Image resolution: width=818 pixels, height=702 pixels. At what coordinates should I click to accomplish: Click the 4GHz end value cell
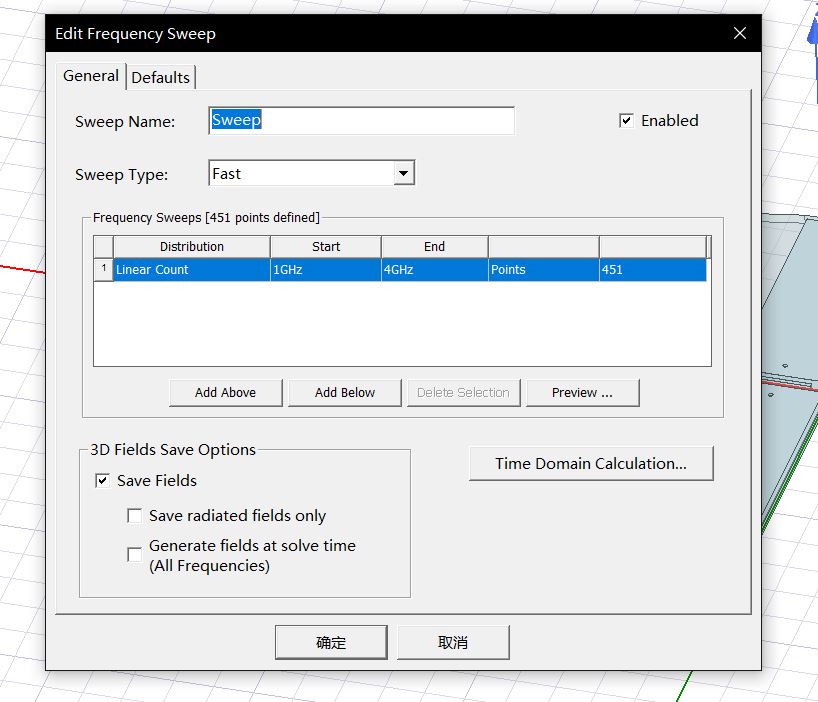[x=435, y=270]
